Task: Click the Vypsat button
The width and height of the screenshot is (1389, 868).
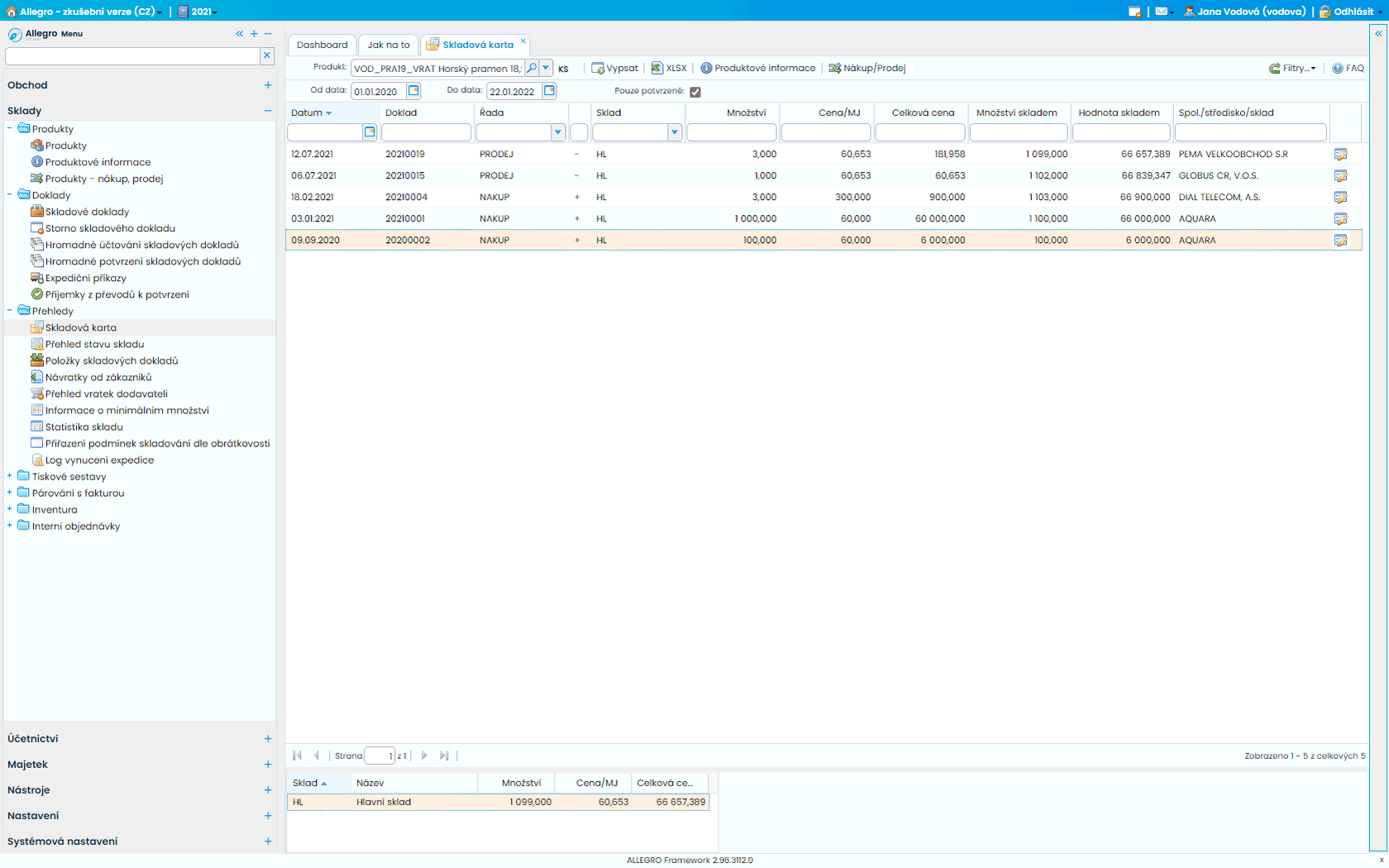Action: pyautogui.click(x=614, y=68)
